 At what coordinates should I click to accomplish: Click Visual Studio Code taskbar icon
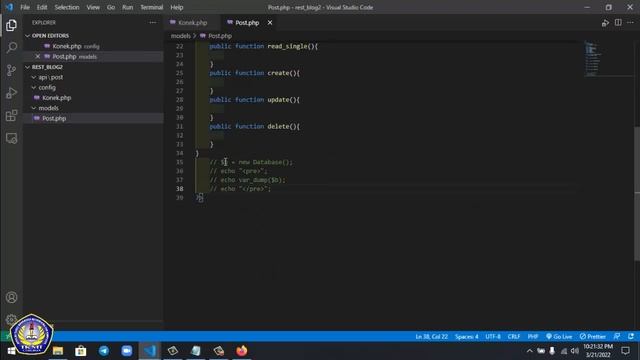click(x=150, y=351)
